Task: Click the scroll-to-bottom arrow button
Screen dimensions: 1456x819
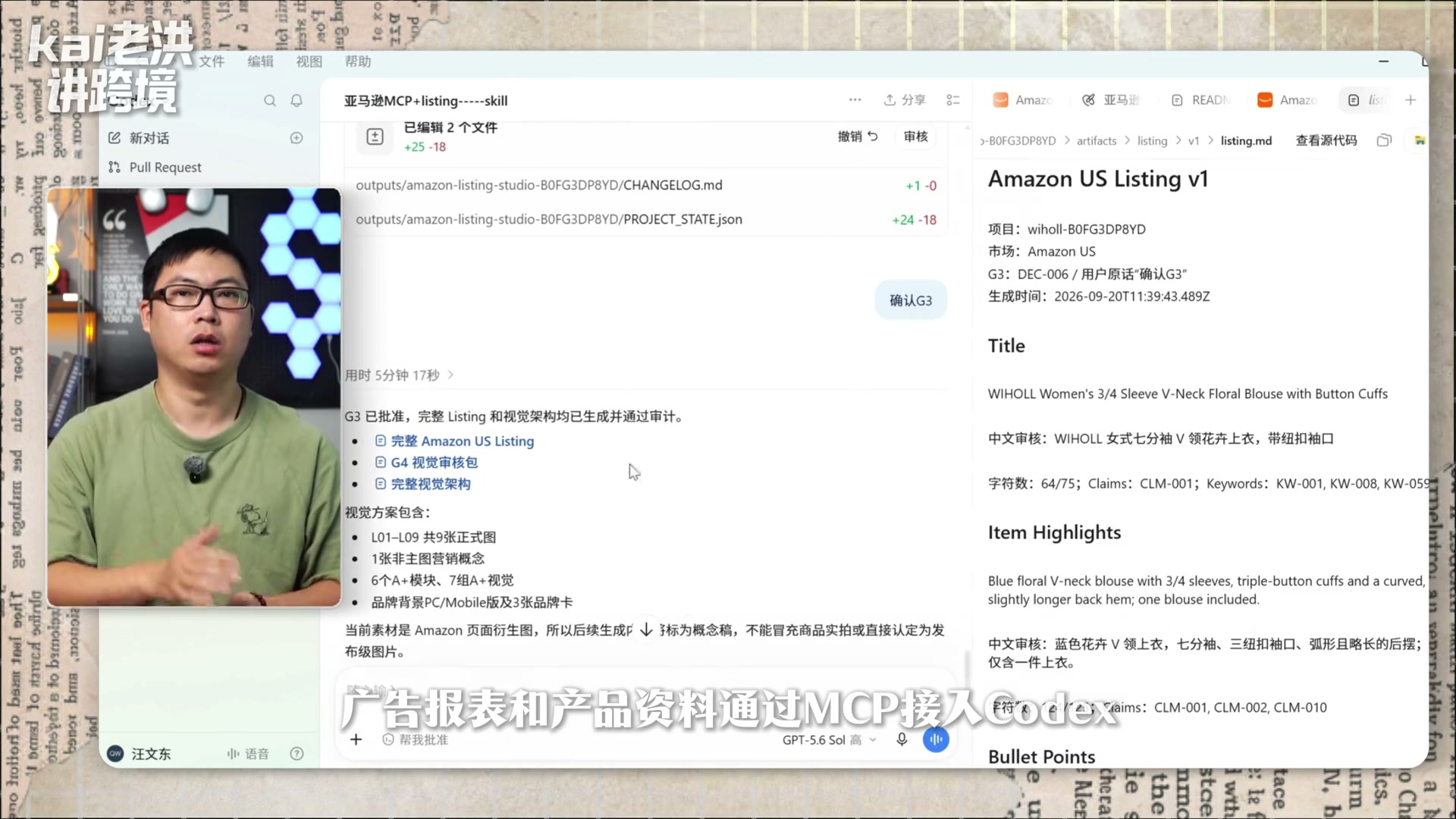Action: coord(646,630)
